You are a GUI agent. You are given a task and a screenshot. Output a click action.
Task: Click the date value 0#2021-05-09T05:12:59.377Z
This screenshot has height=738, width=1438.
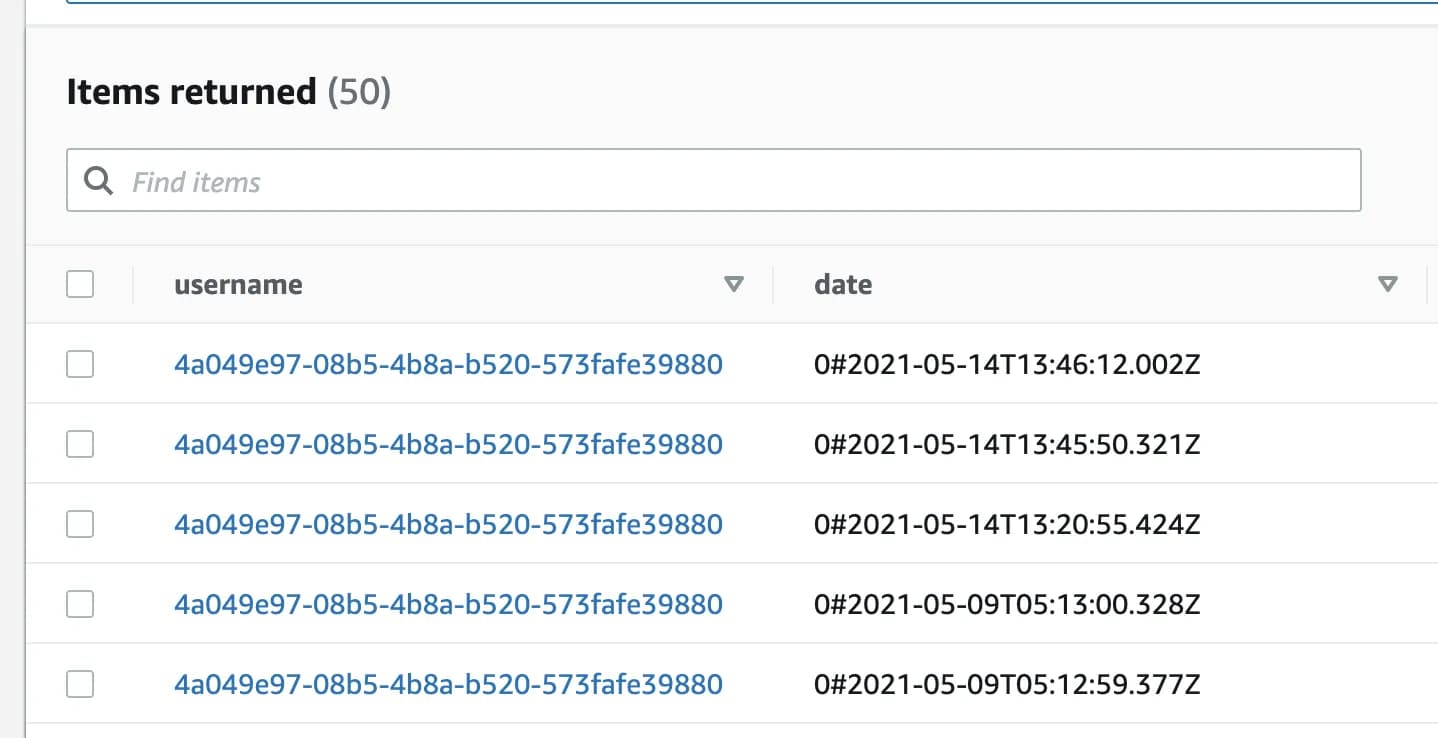1007,684
